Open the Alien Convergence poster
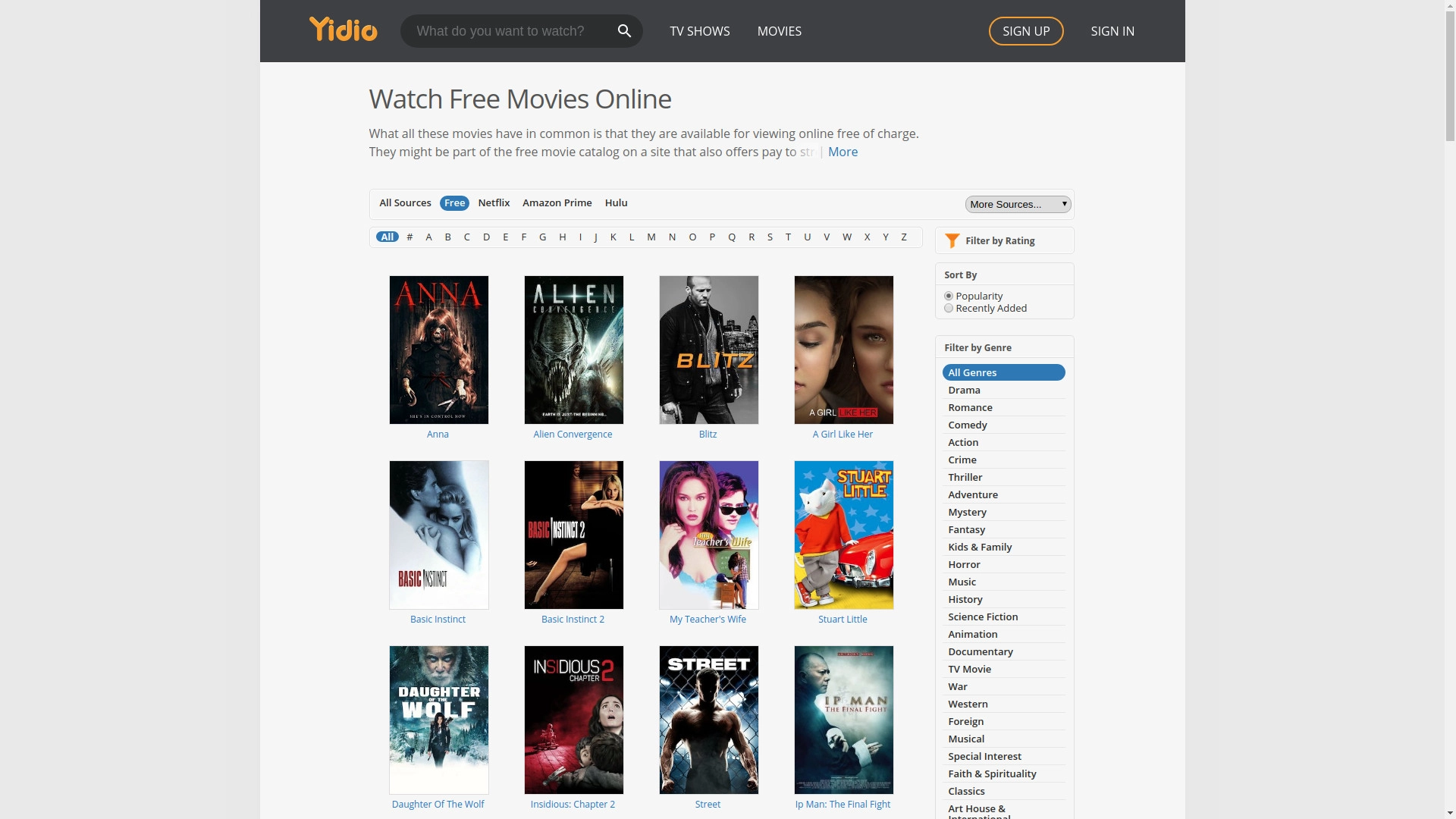This screenshot has height=819, width=1456. point(573,350)
